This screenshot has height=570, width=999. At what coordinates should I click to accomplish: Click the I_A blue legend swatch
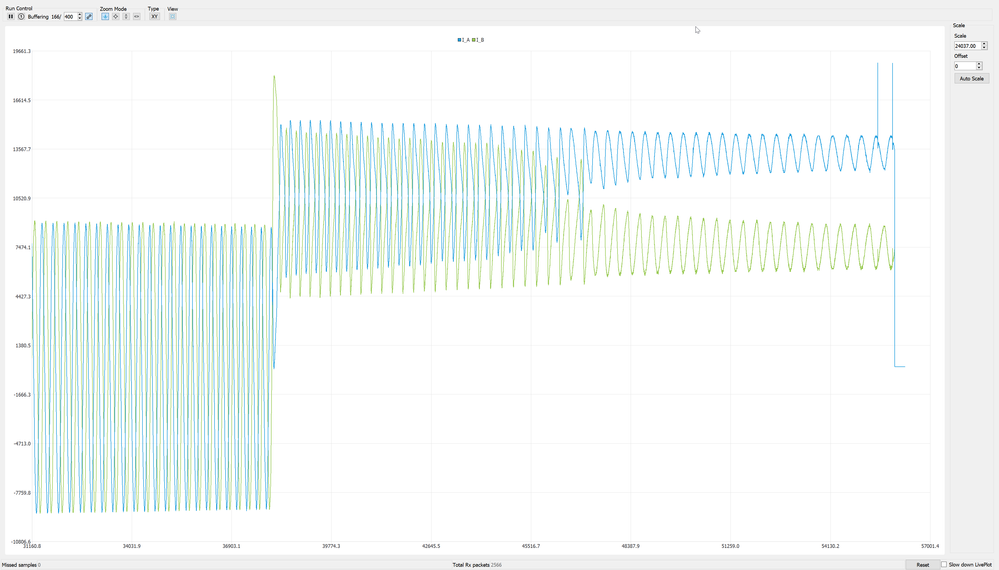[459, 40]
